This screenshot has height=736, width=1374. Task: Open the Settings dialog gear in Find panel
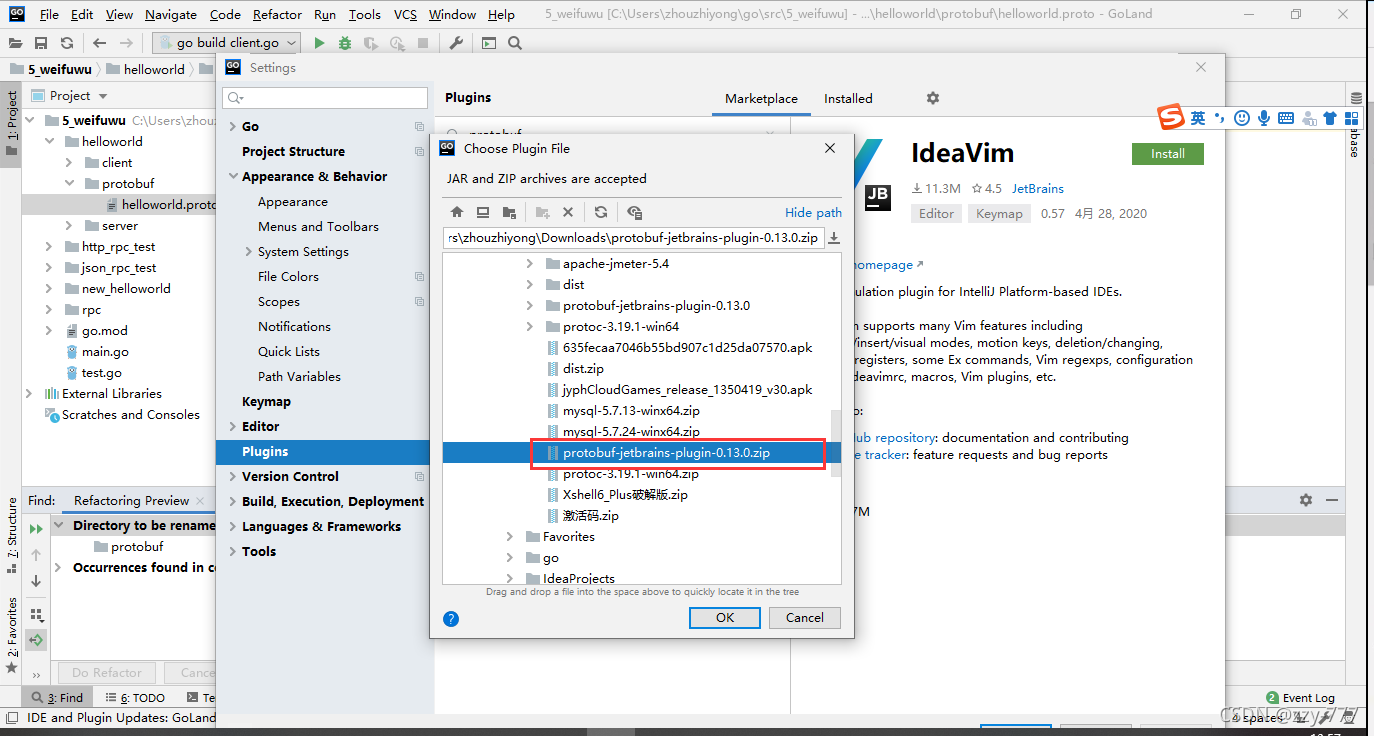(1305, 500)
